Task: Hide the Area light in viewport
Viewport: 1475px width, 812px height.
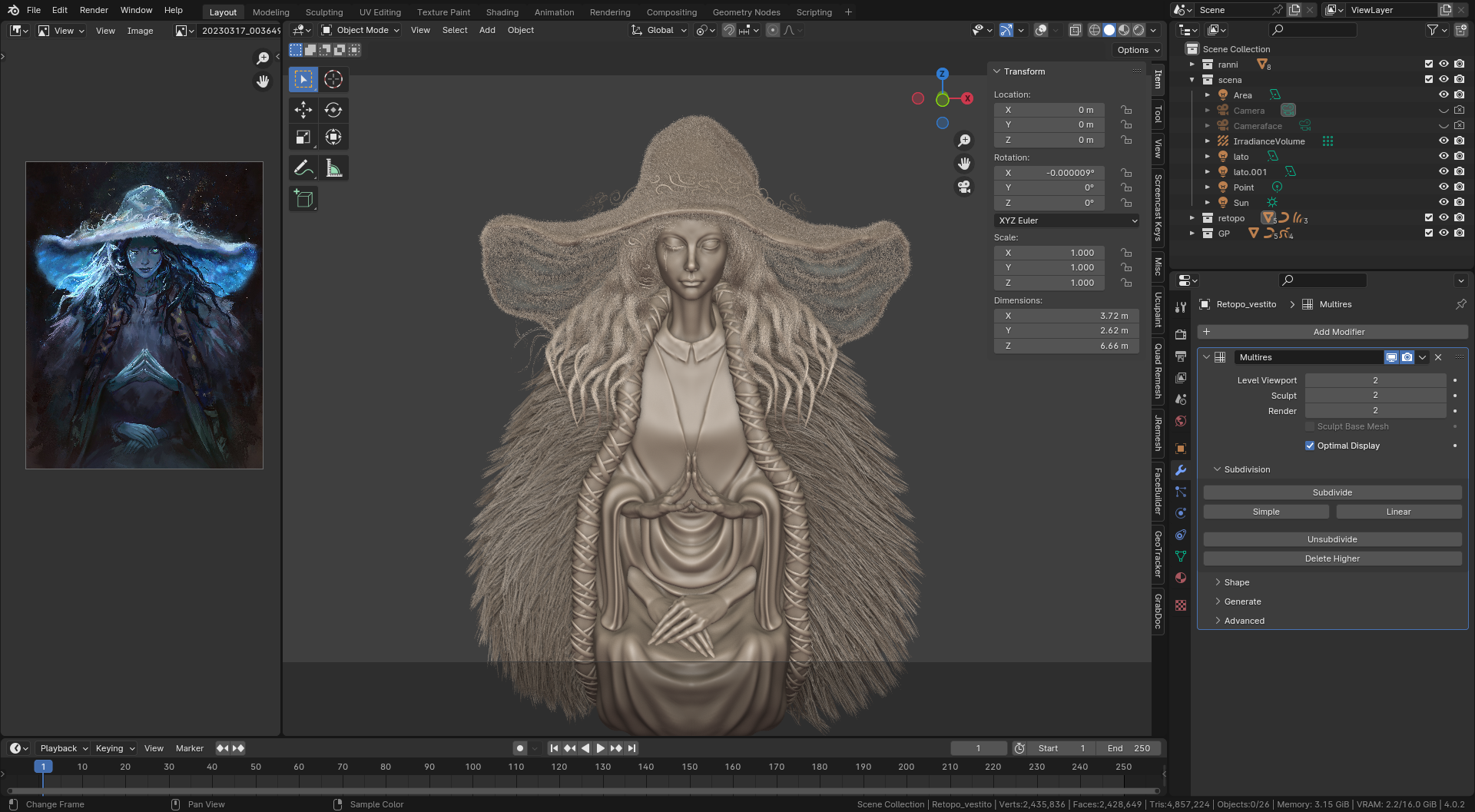Action: (x=1444, y=95)
